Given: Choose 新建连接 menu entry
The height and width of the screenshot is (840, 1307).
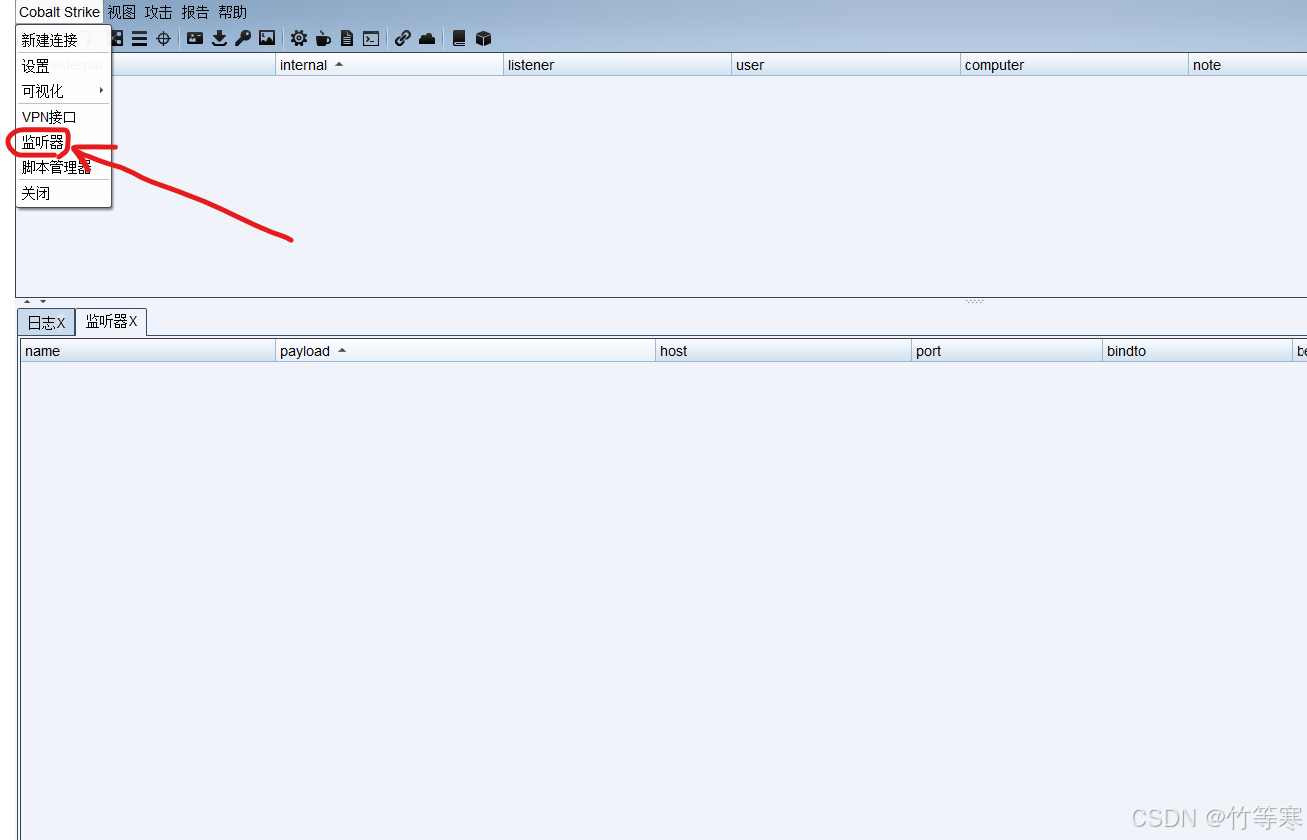Looking at the screenshot, I should point(50,41).
